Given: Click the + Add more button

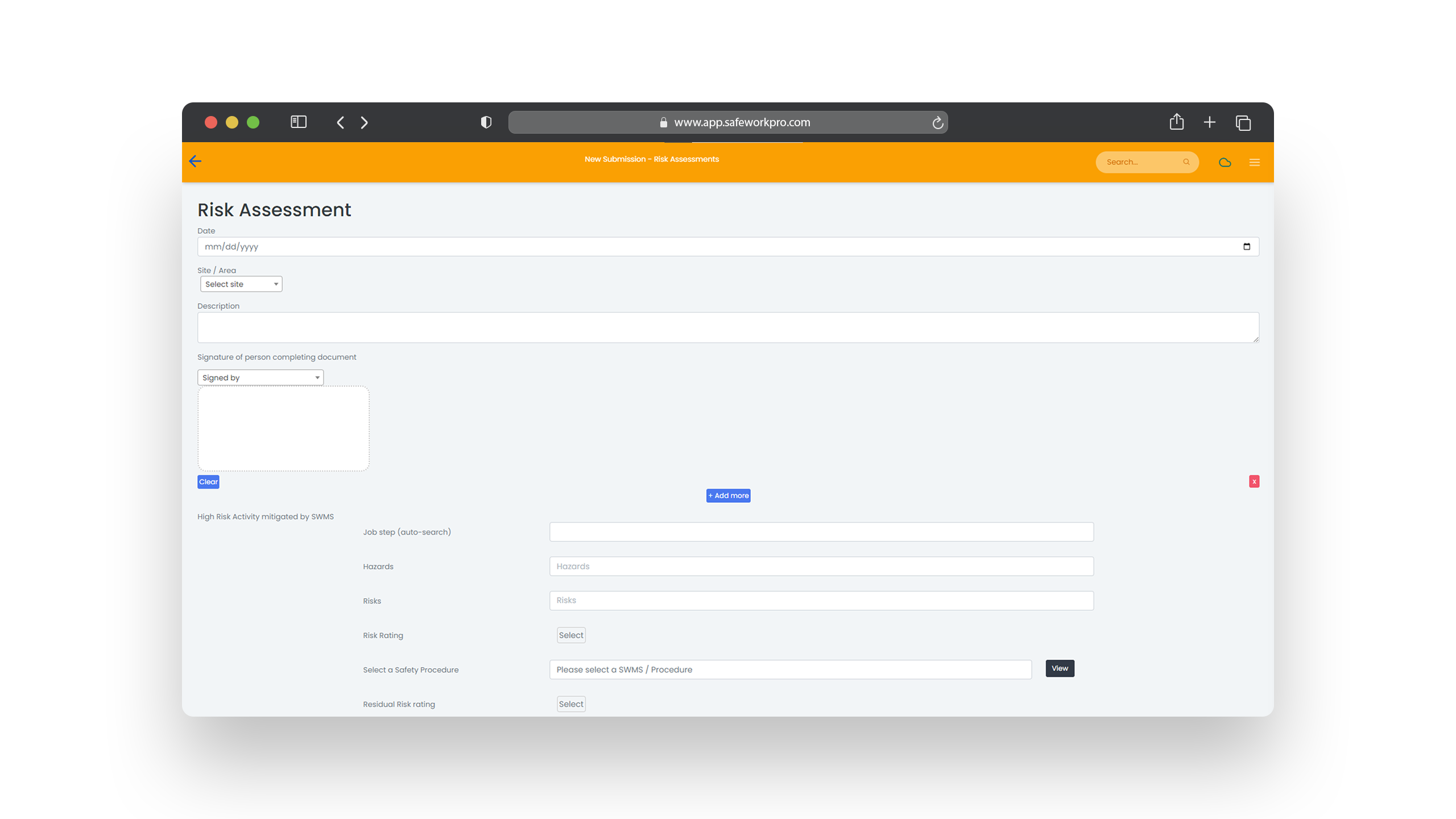Looking at the screenshot, I should [x=728, y=495].
